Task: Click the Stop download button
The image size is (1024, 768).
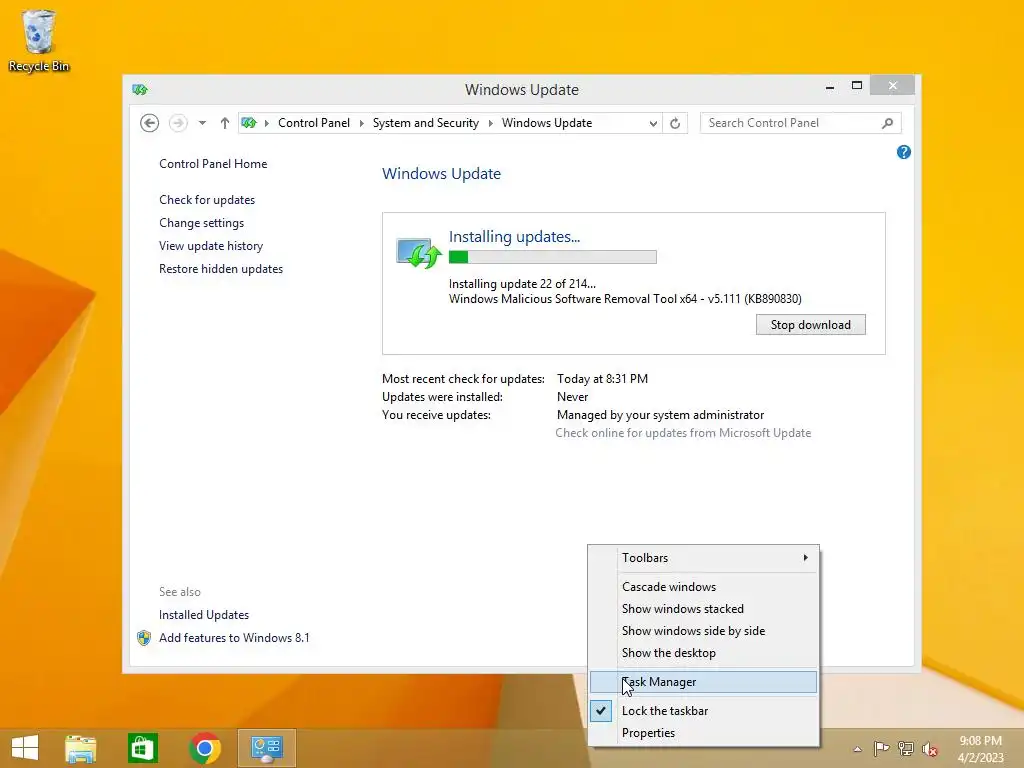Action: [x=810, y=325]
